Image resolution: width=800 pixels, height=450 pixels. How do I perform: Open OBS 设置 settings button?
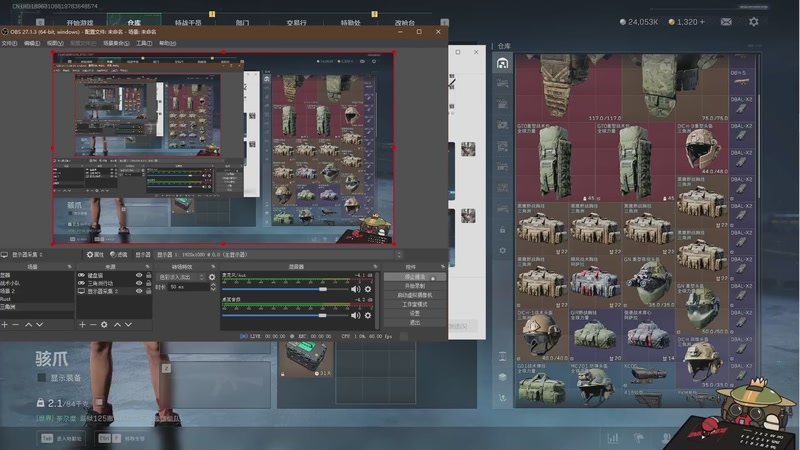(414, 313)
